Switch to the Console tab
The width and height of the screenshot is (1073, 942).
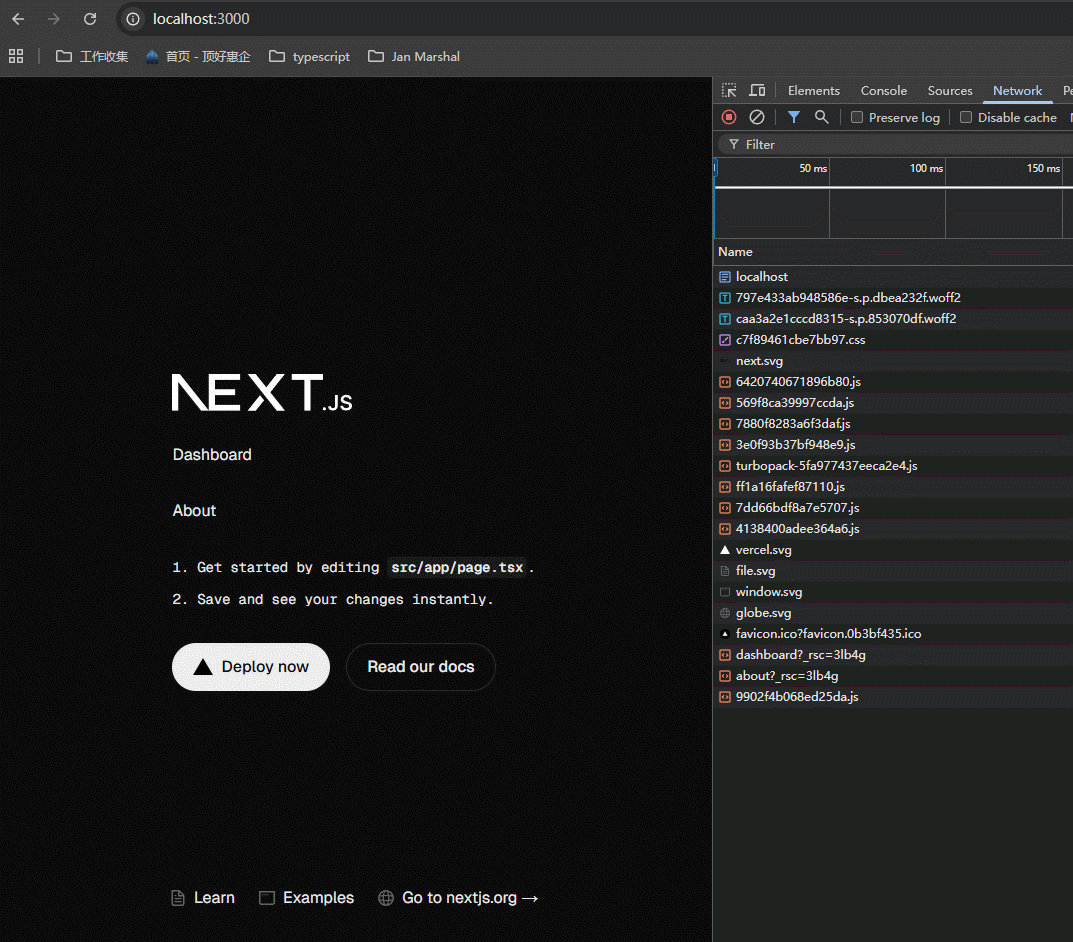coord(883,90)
